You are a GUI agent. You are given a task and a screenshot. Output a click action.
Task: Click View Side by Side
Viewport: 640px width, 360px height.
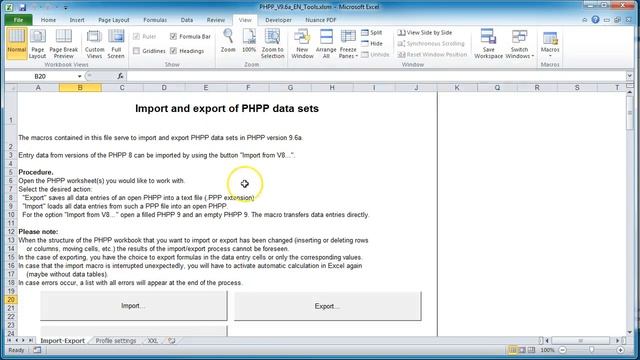tap(424, 32)
